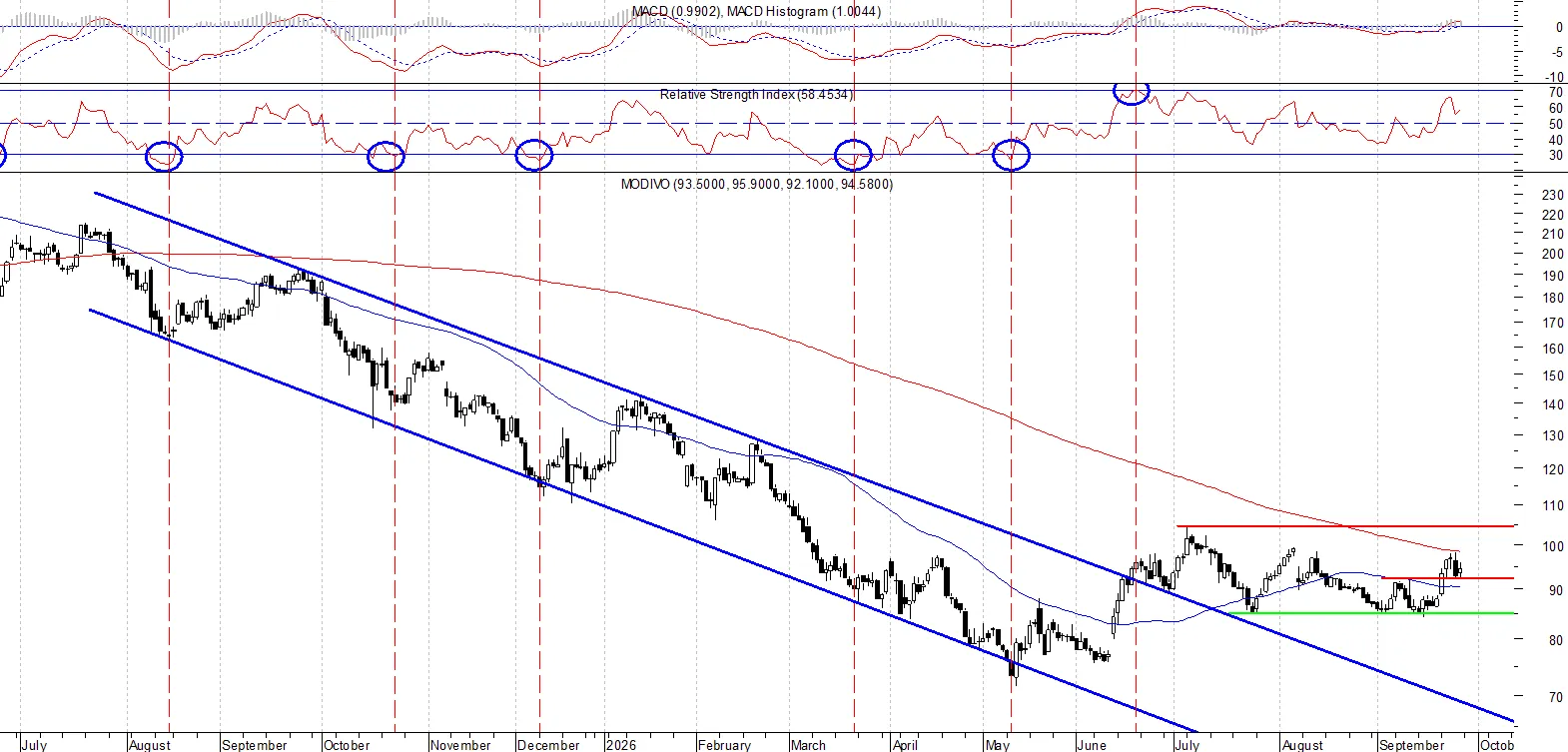The height and width of the screenshot is (752, 1568).
Task: Select the Relative Strength Index label
Action: click(x=756, y=94)
